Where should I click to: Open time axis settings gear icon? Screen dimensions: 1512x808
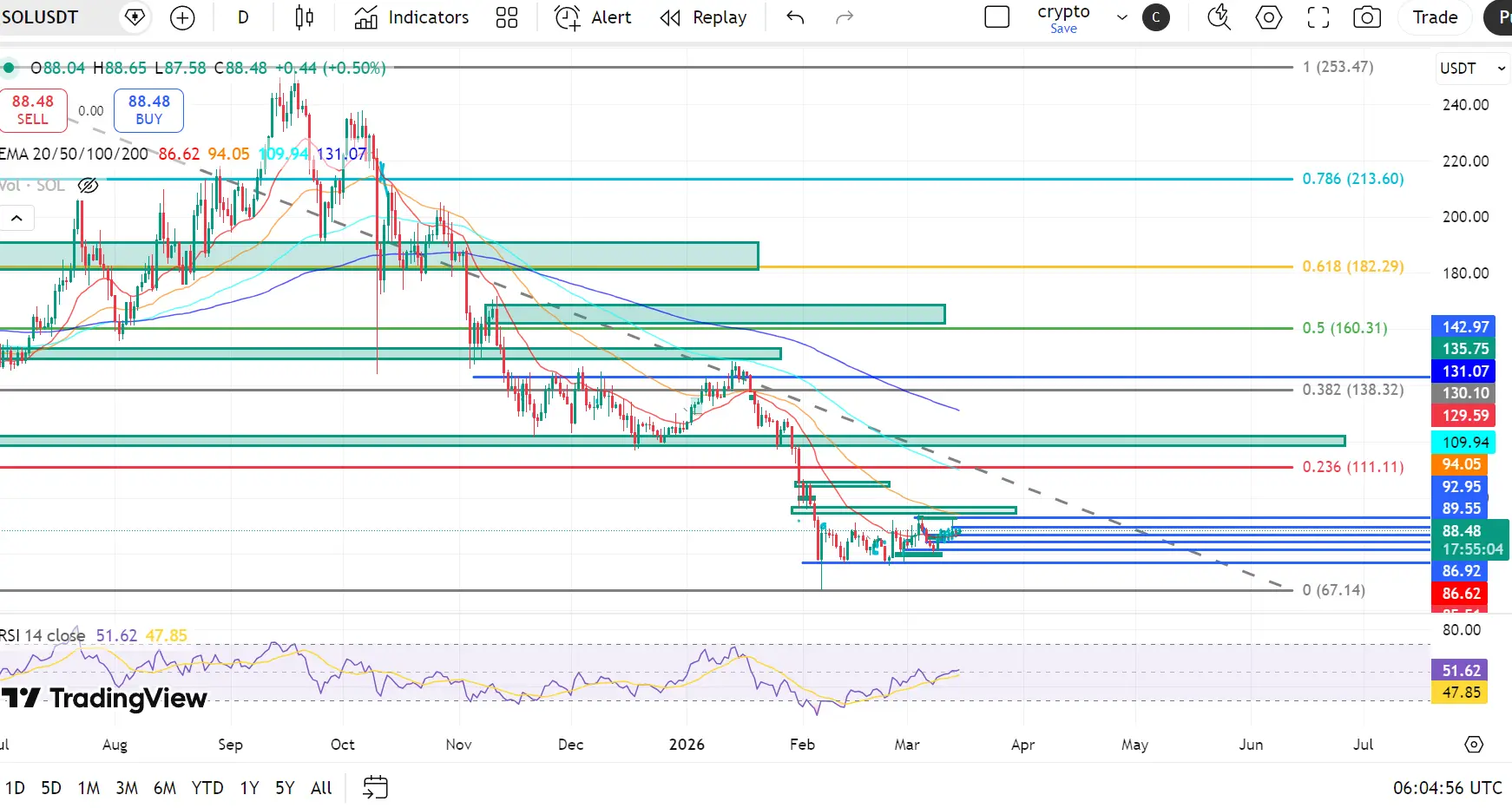(x=1474, y=745)
